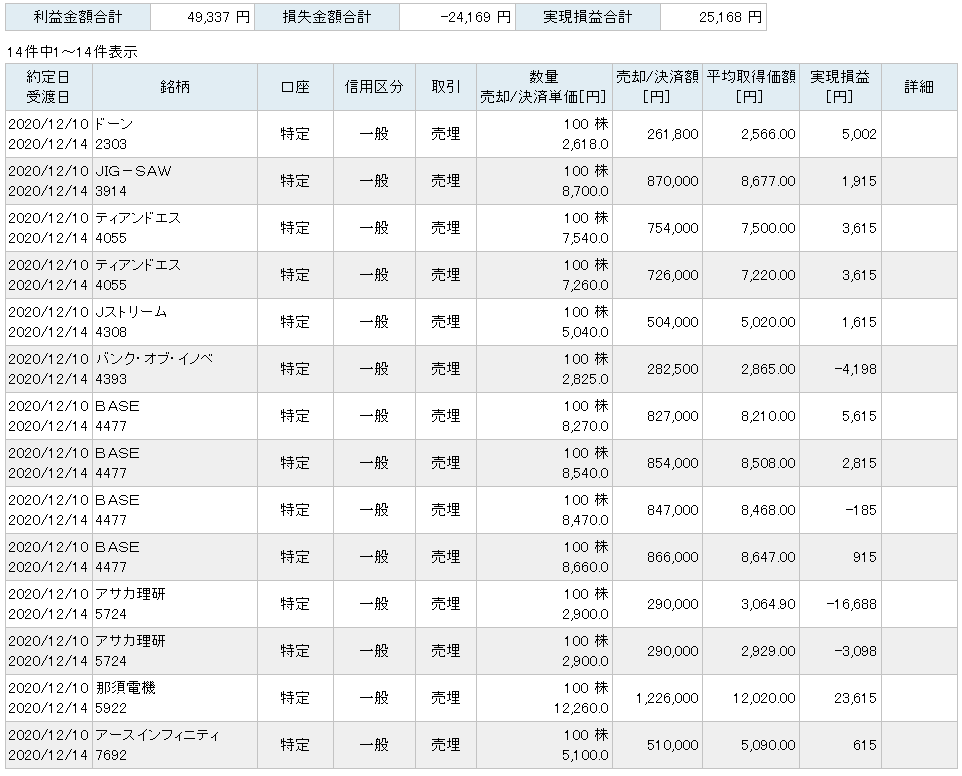Click average cost 2,929.00 cell
Image resolution: width=962 pixels, height=776 pixels.
point(751,651)
